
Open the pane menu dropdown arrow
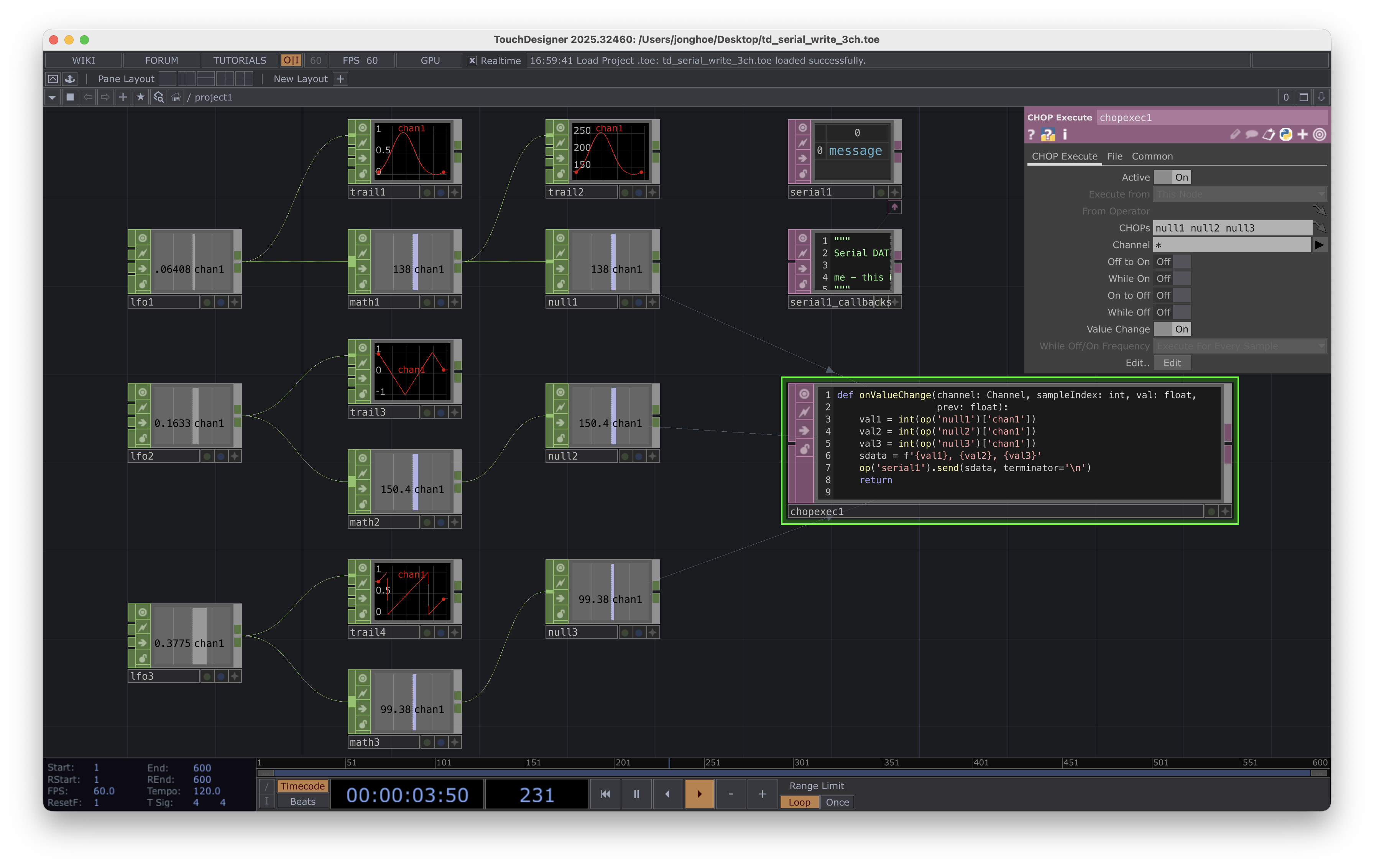tap(52, 97)
